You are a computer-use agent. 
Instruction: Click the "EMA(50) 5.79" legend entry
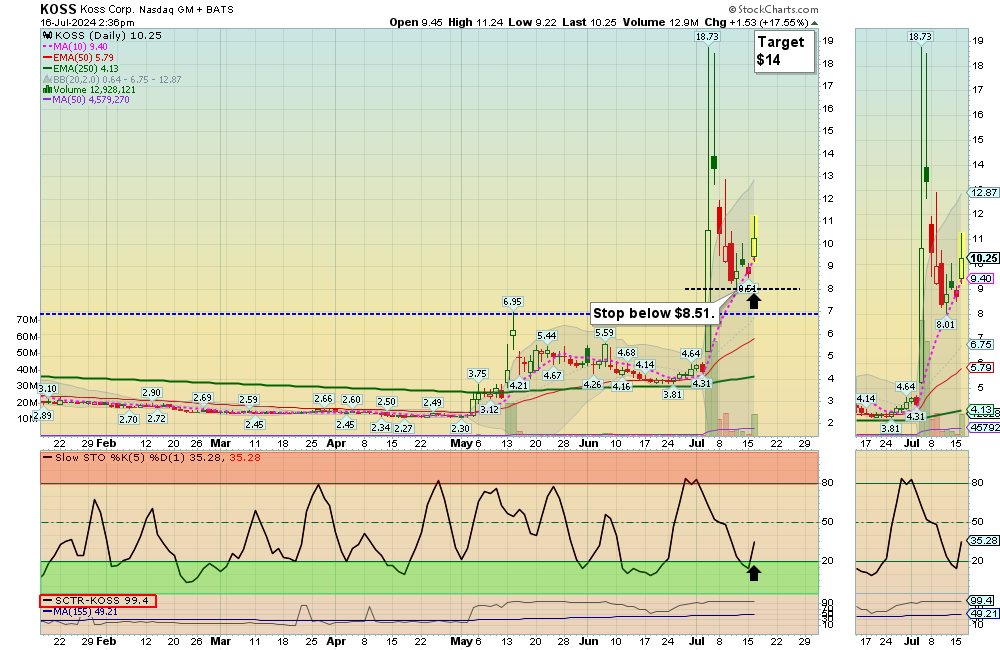pos(78,57)
